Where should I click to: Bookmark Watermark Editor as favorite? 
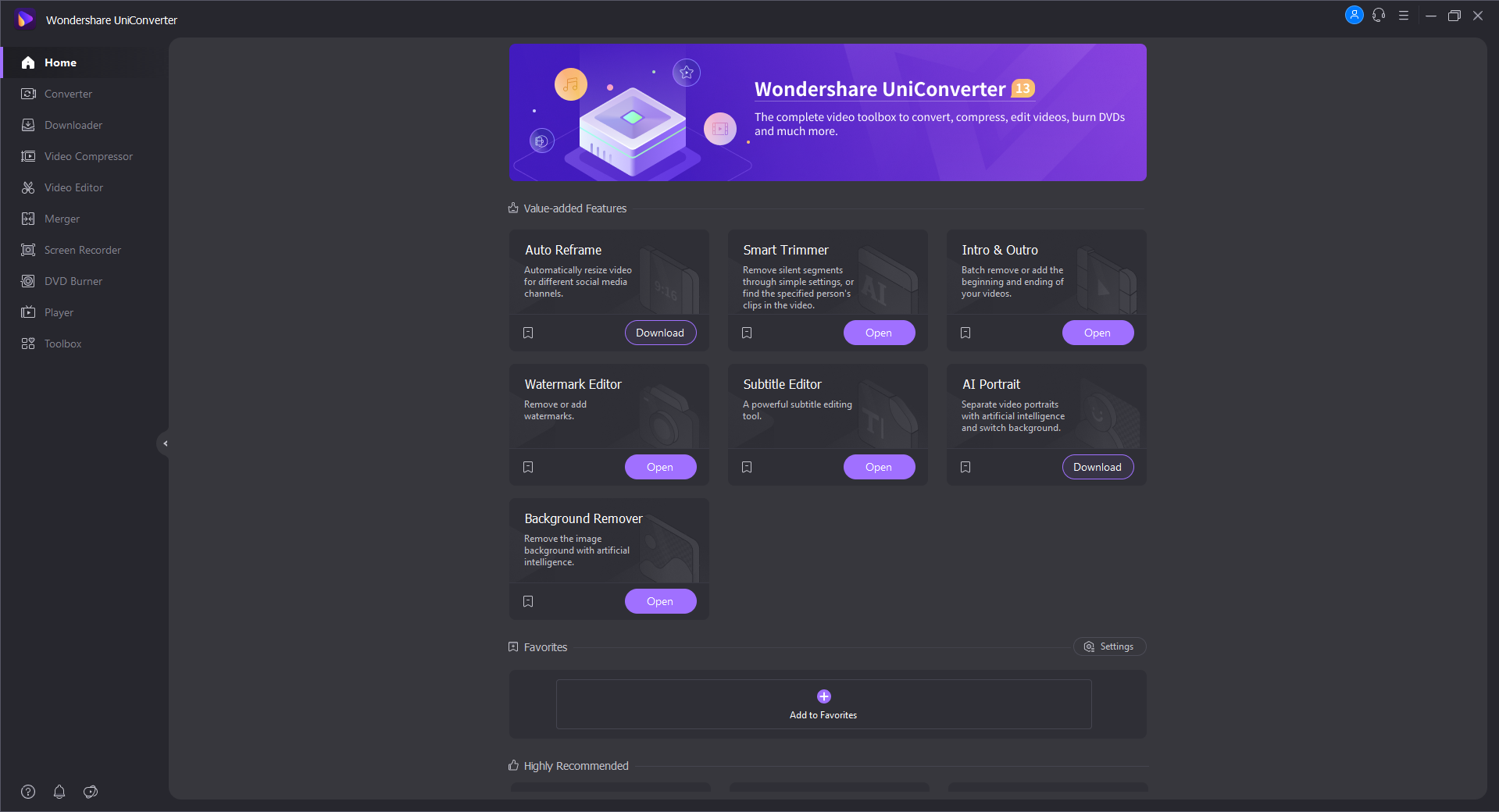coord(528,467)
